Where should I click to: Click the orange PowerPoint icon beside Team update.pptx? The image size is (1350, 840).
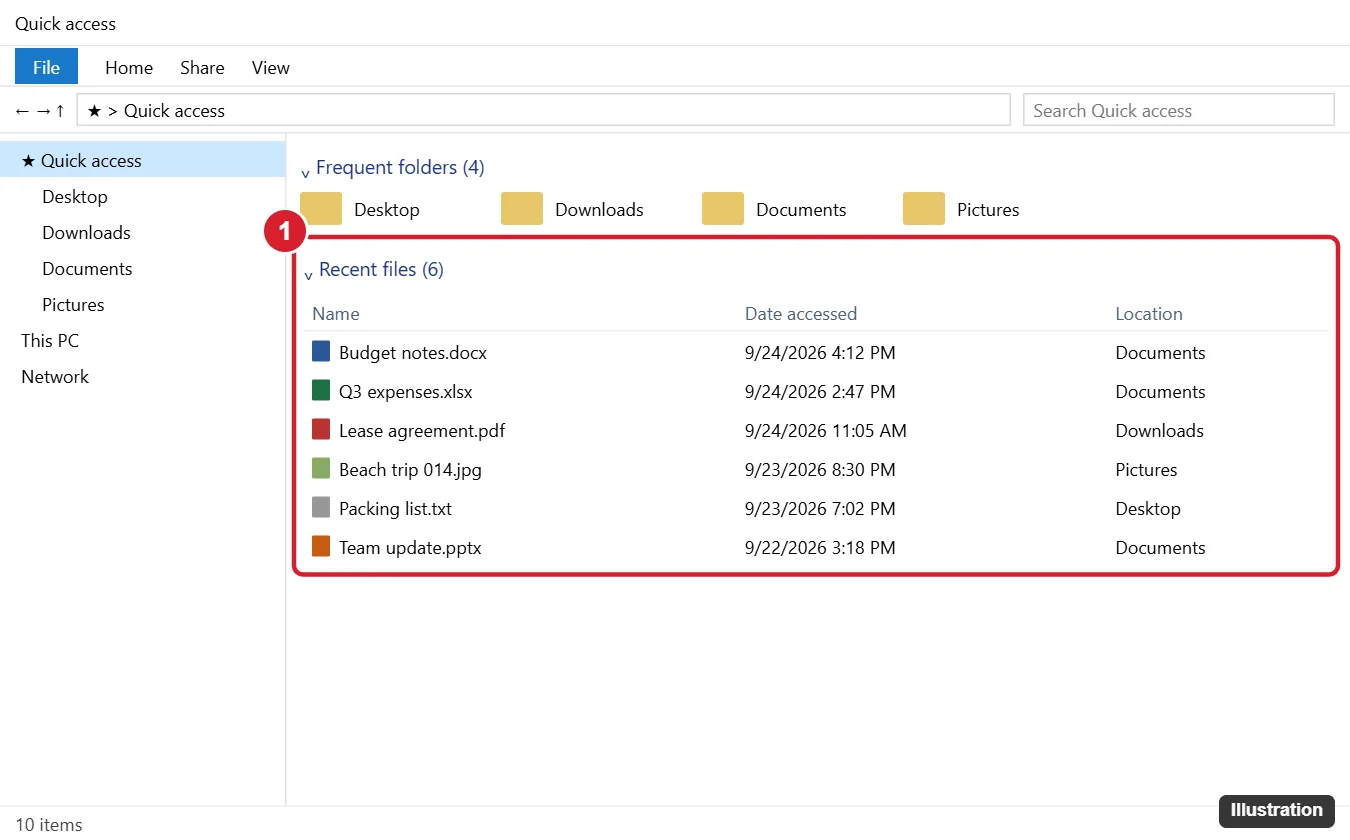click(x=321, y=547)
